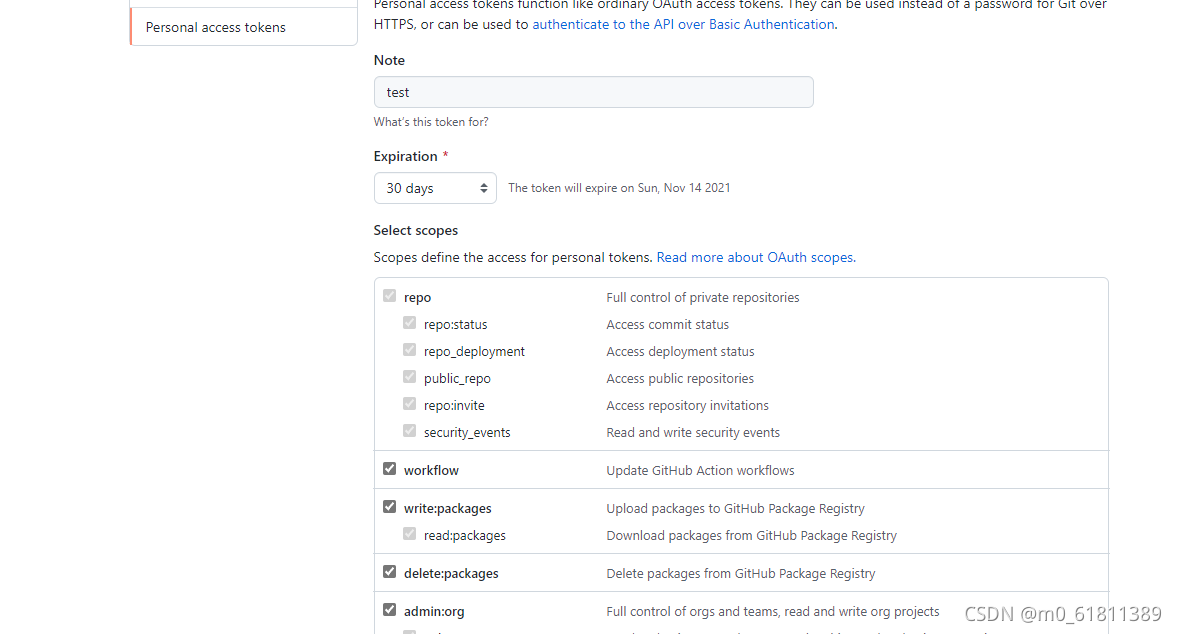This screenshot has height=634, width=1177.
Task: Select the workflow scope label
Action: click(x=431, y=470)
